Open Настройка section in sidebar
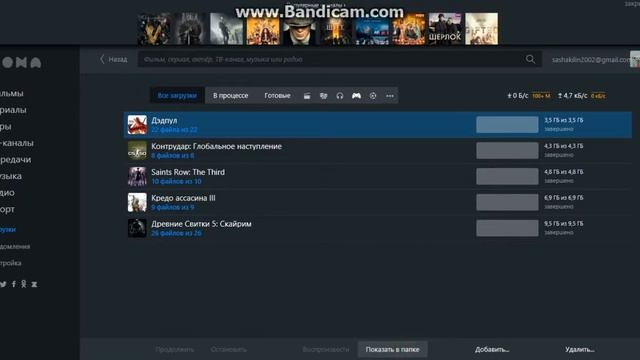The height and width of the screenshot is (360, 640). coord(11,263)
